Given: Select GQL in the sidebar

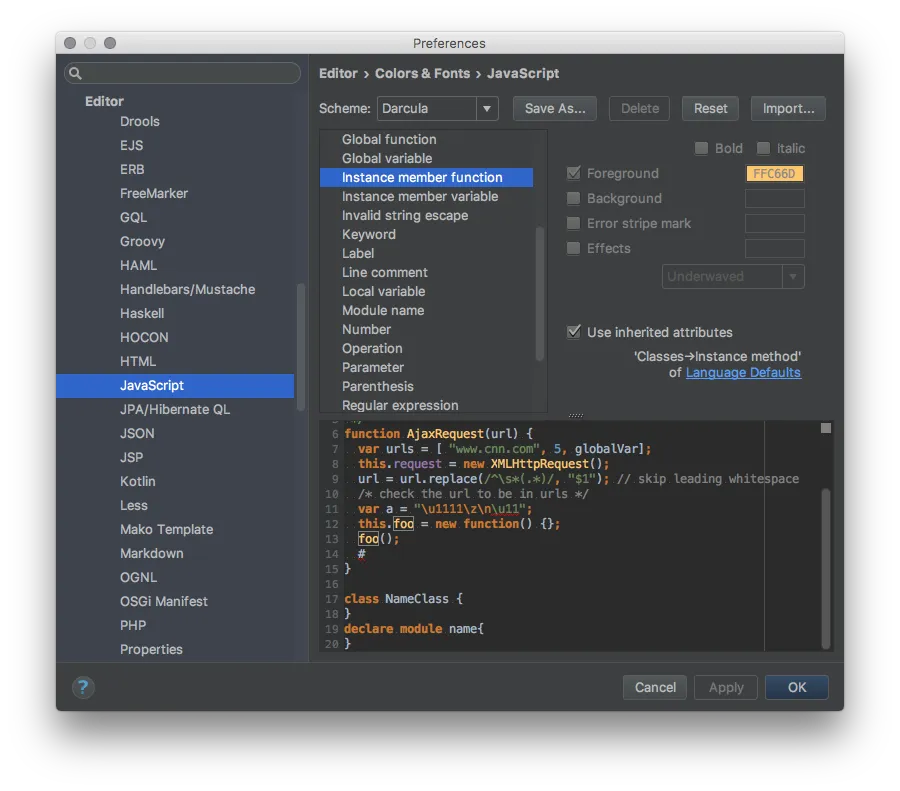Looking at the screenshot, I should (x=133, y=218).
